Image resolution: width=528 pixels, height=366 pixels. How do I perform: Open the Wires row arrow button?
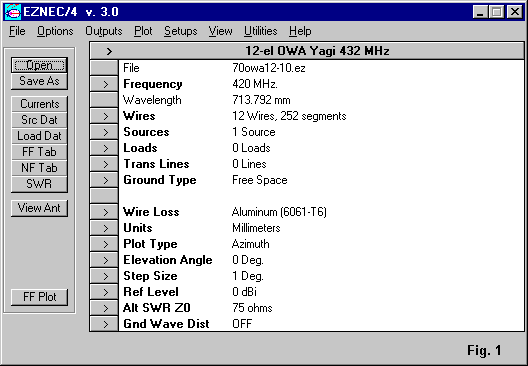104,116
